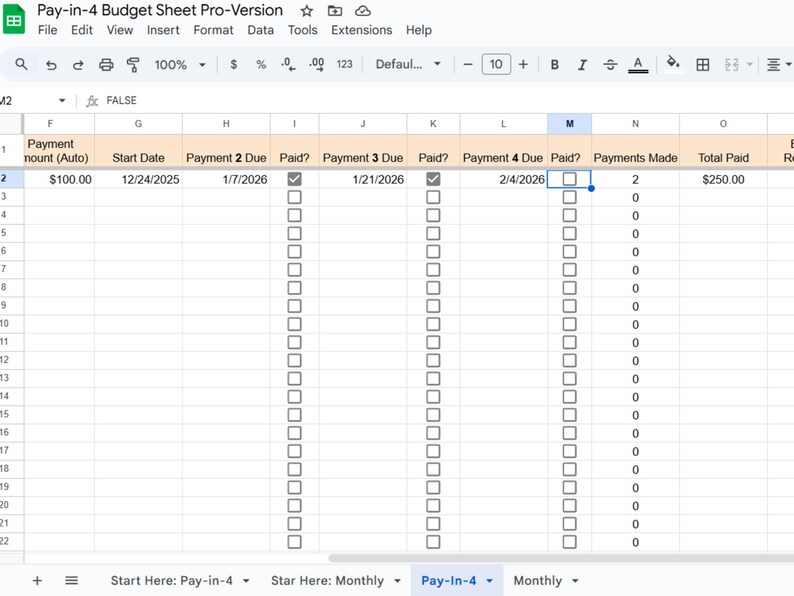Image resolution: width=794 pixels, height=596 pixels.
Task: Check column K checkbox in row 17
Action: click(433, 451)
